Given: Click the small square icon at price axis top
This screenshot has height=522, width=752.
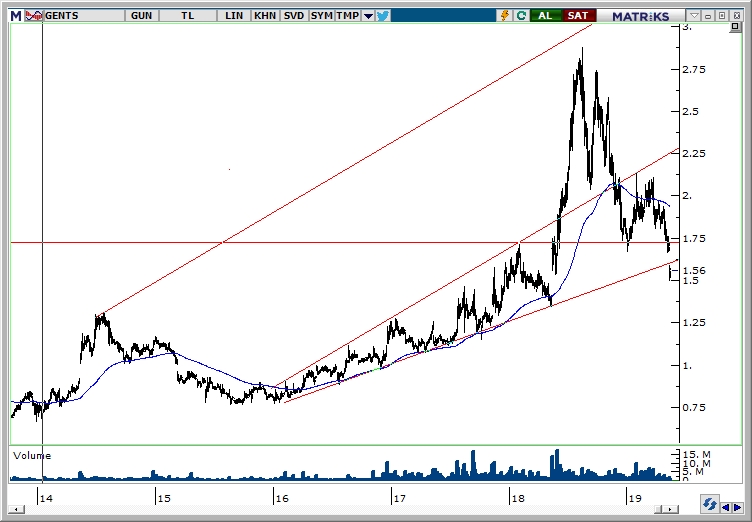Looking at the screenshot, I should pyautogui.click(x=735, y=27).
